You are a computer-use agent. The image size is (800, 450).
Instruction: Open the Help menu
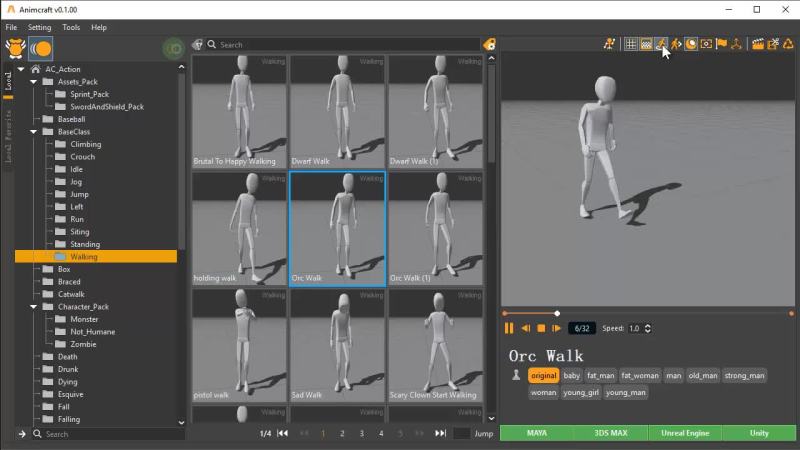[99, 28]
